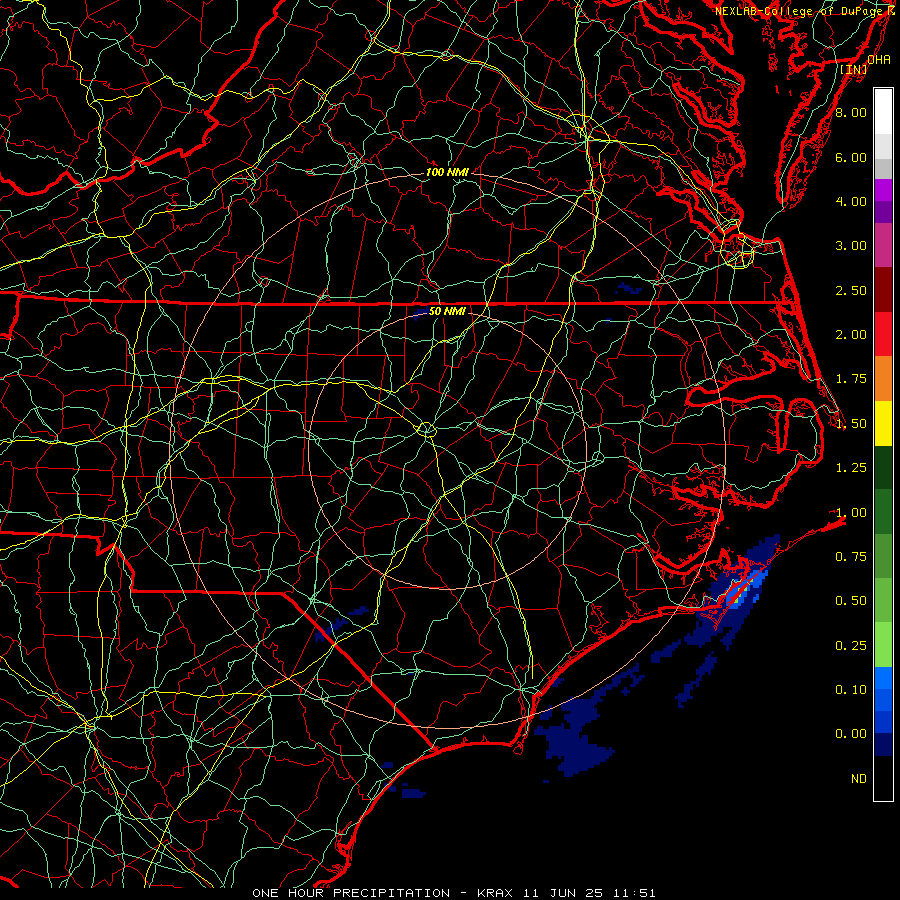
Task: Pick the darkest green swatch beside 1.25
Action: (x=883, y=467)
